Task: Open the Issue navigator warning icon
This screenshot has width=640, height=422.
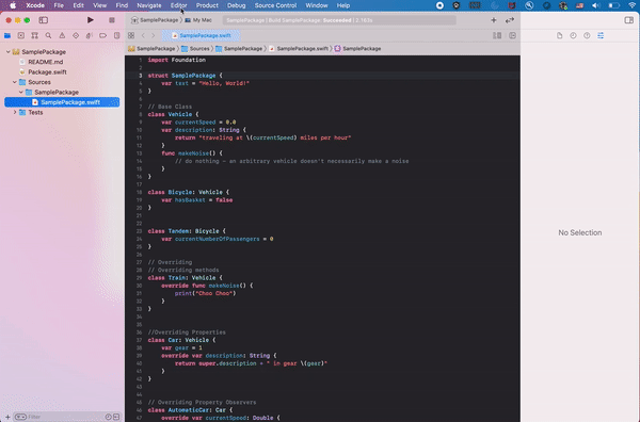Action: [62, 36]
